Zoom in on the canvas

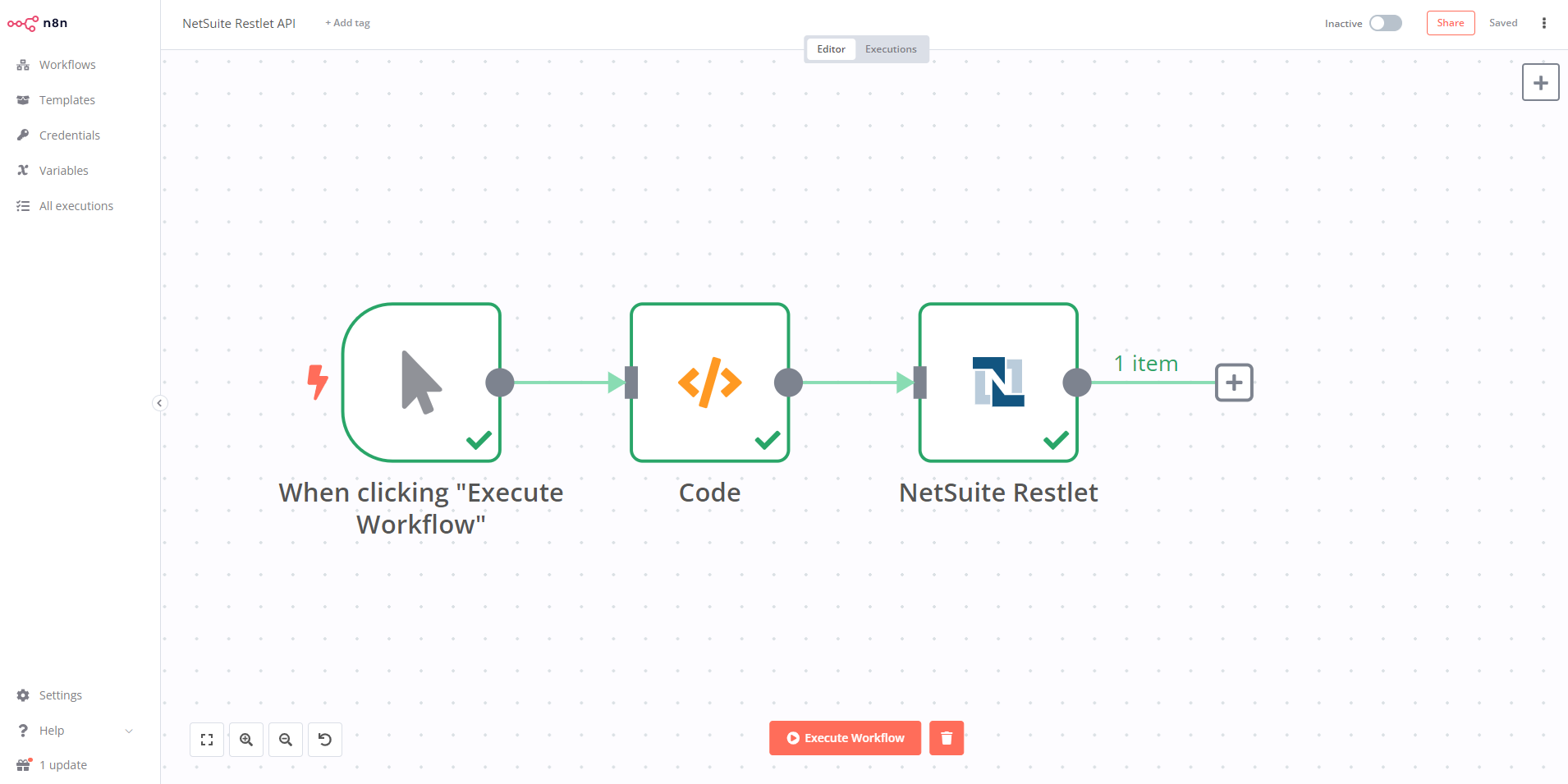tap(246, 740)
